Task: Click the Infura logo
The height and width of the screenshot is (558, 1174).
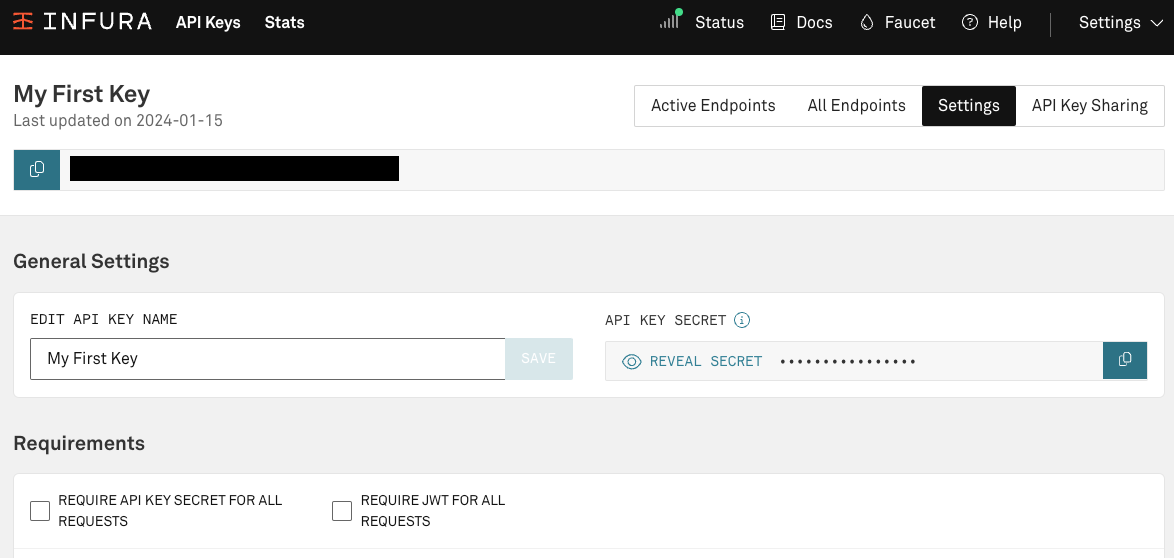Action: (x=82, y=22)
